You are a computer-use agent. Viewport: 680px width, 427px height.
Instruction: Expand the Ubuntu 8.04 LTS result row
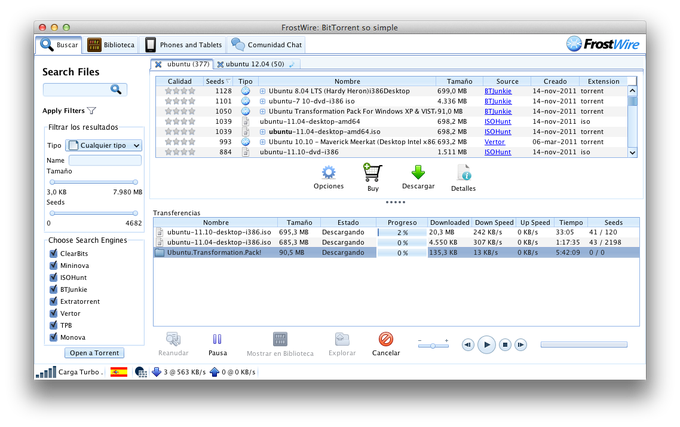click(262, 91)
